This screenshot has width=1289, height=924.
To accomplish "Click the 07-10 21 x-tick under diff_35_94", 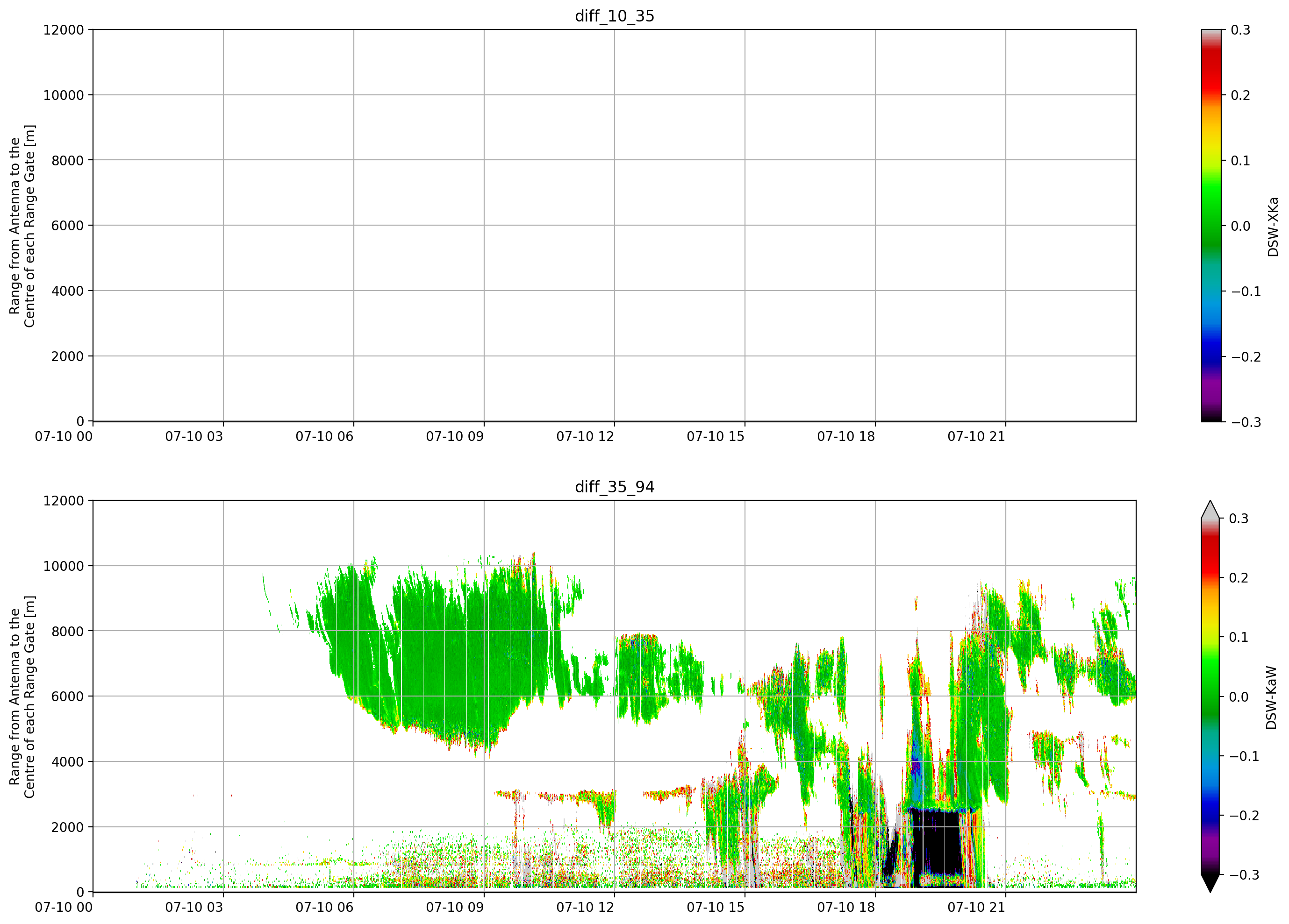I will click(976, 907).
